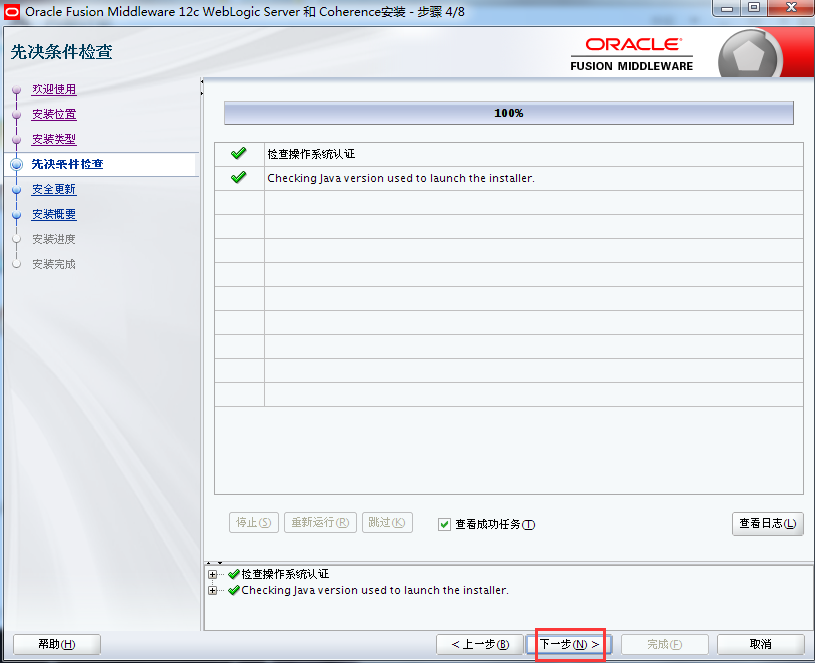Screen dimensions: 815x663
Task: Click the 下一步(N) button
Action: [x=569, y=644]
